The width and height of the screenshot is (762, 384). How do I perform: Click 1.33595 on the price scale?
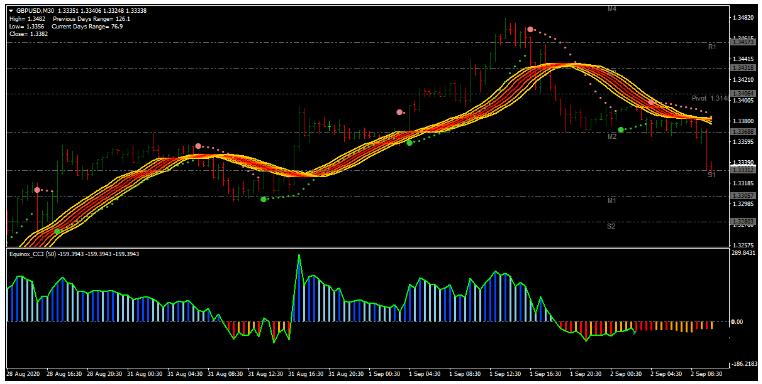(744, 142)
